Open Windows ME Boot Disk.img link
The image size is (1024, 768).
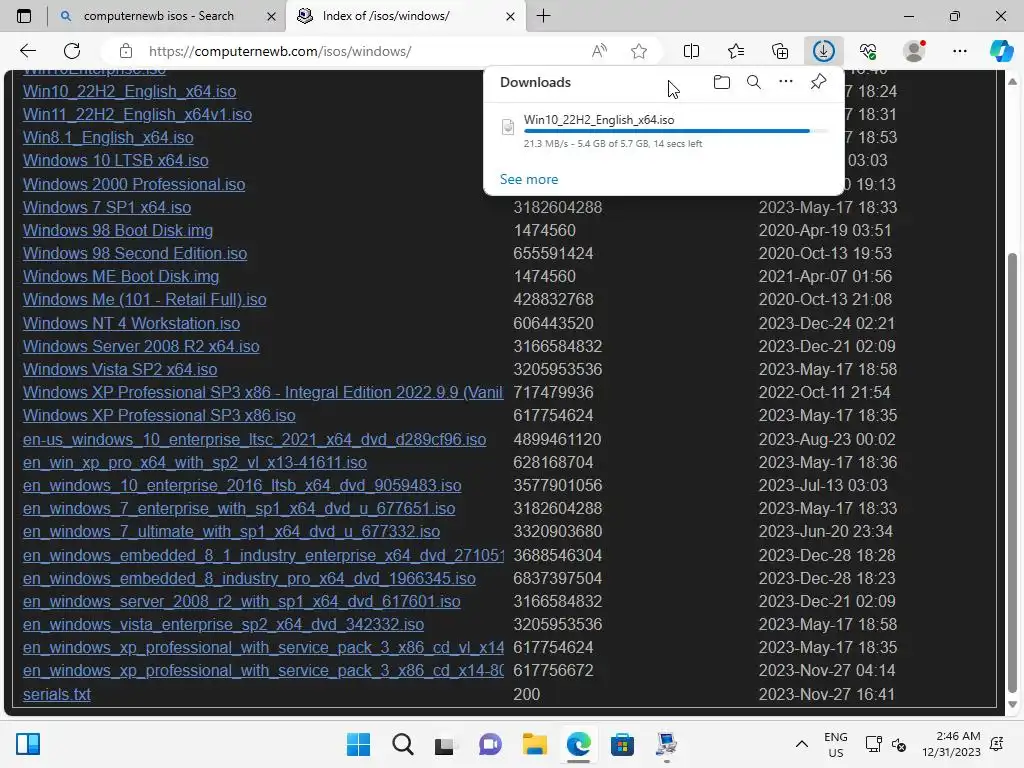(x=121, y=276)
